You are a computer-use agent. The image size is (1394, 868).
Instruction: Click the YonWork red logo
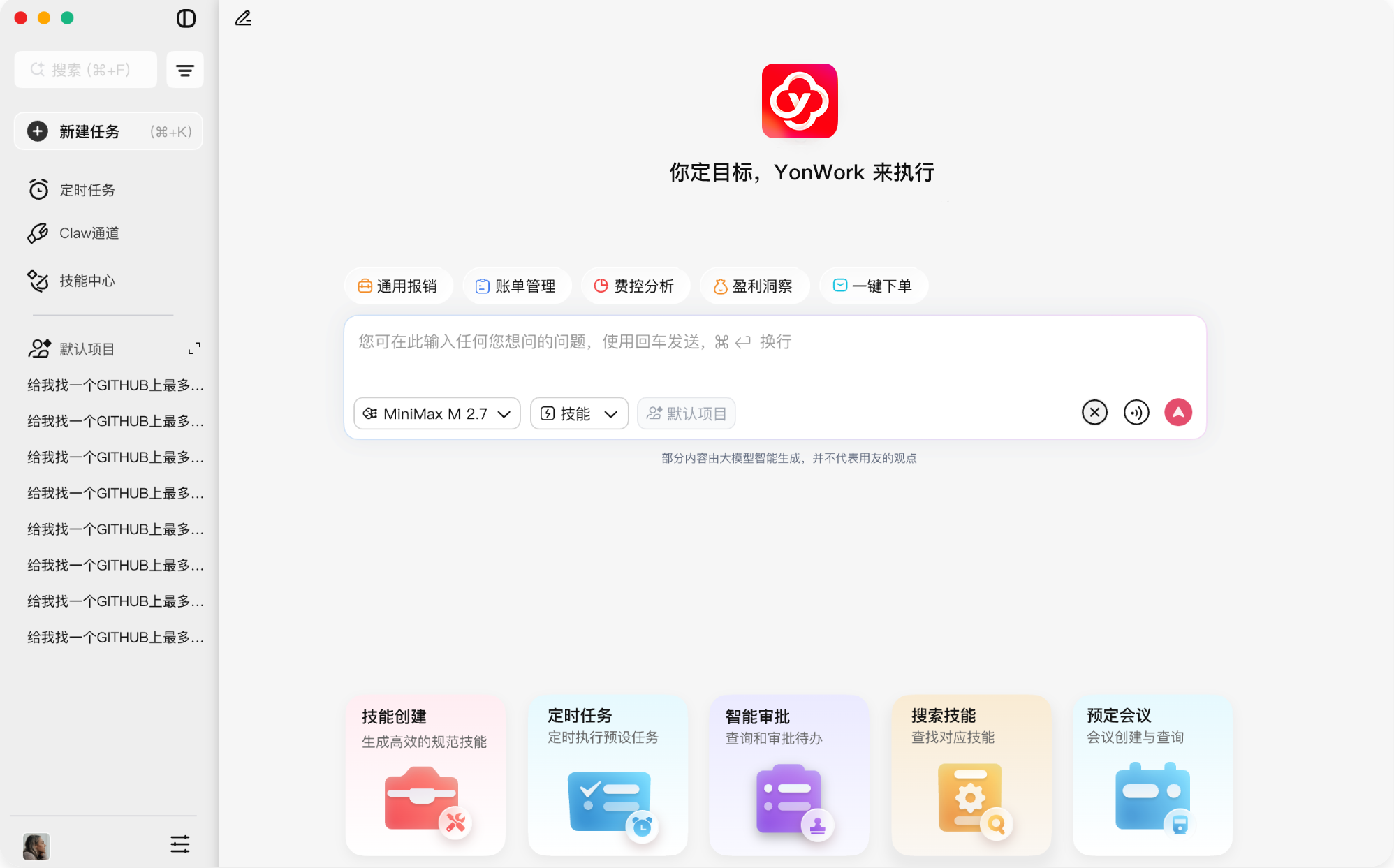[x=800, y=101]
